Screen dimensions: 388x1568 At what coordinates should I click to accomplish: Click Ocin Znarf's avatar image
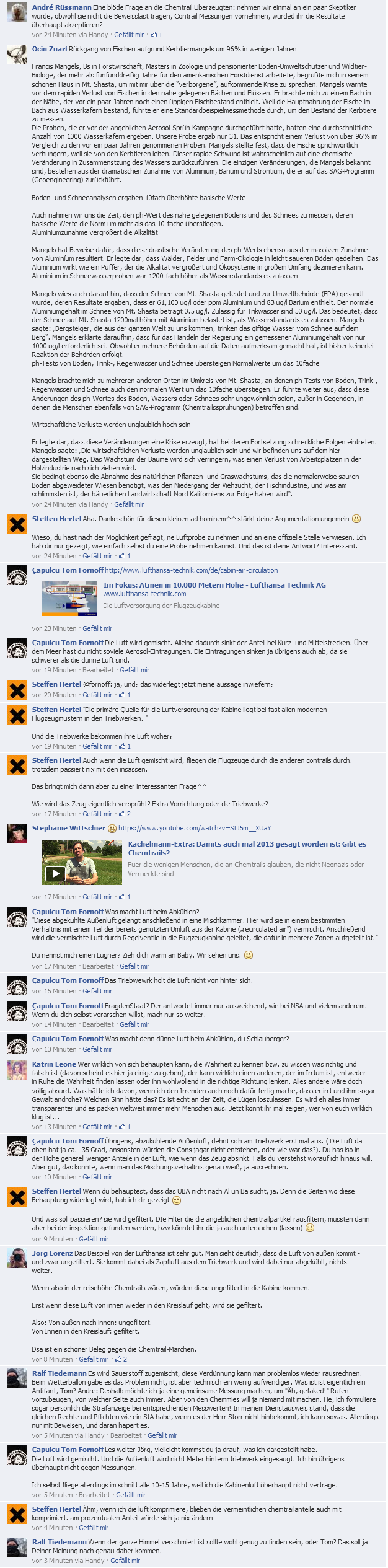point(17,55)
